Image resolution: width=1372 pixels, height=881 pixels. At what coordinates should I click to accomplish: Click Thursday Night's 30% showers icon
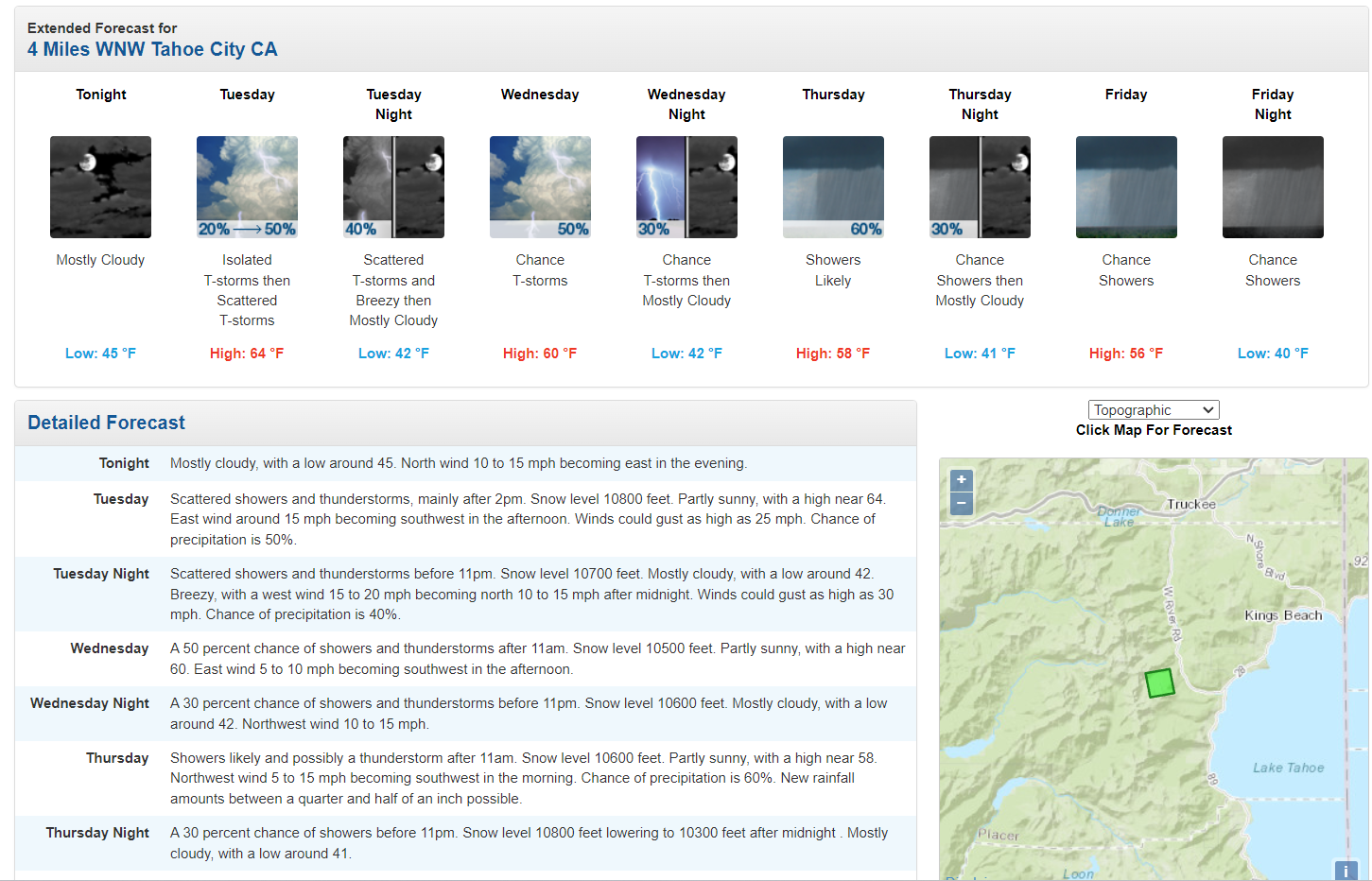(980, 187)
